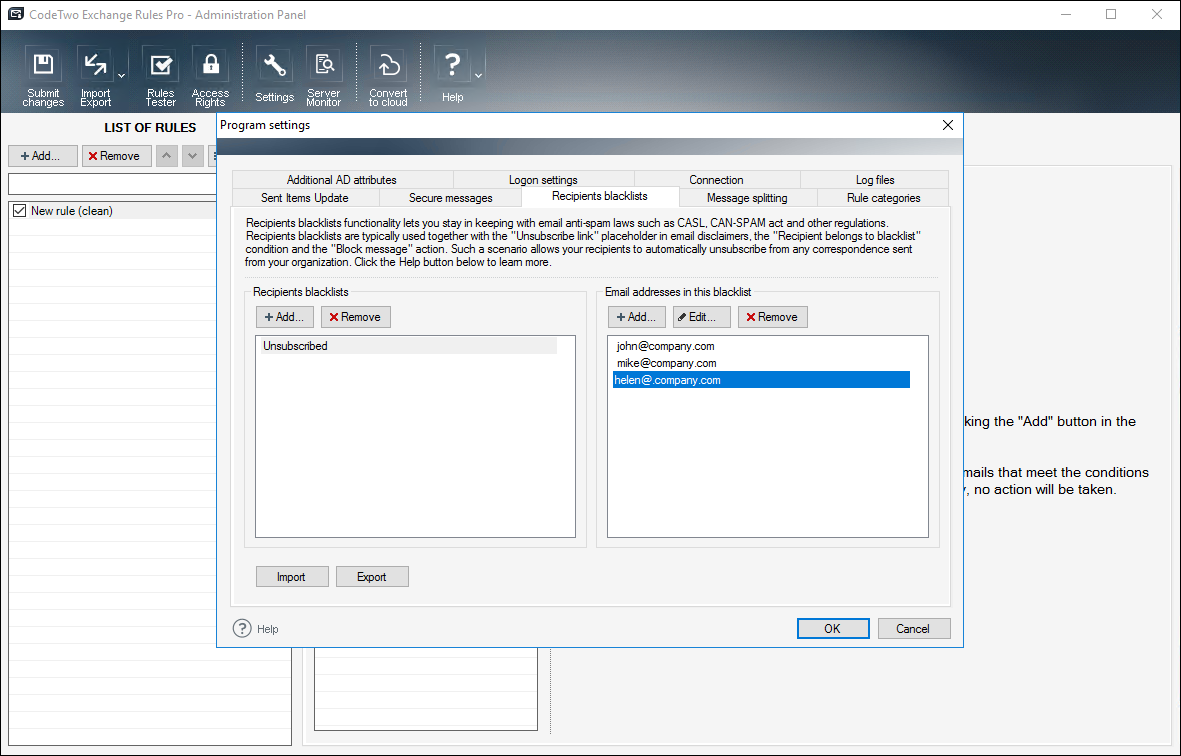Switch to Logon settings tab
Image resolution: width=1181 pixels, height=756 pixels.
tap(543, 180)
